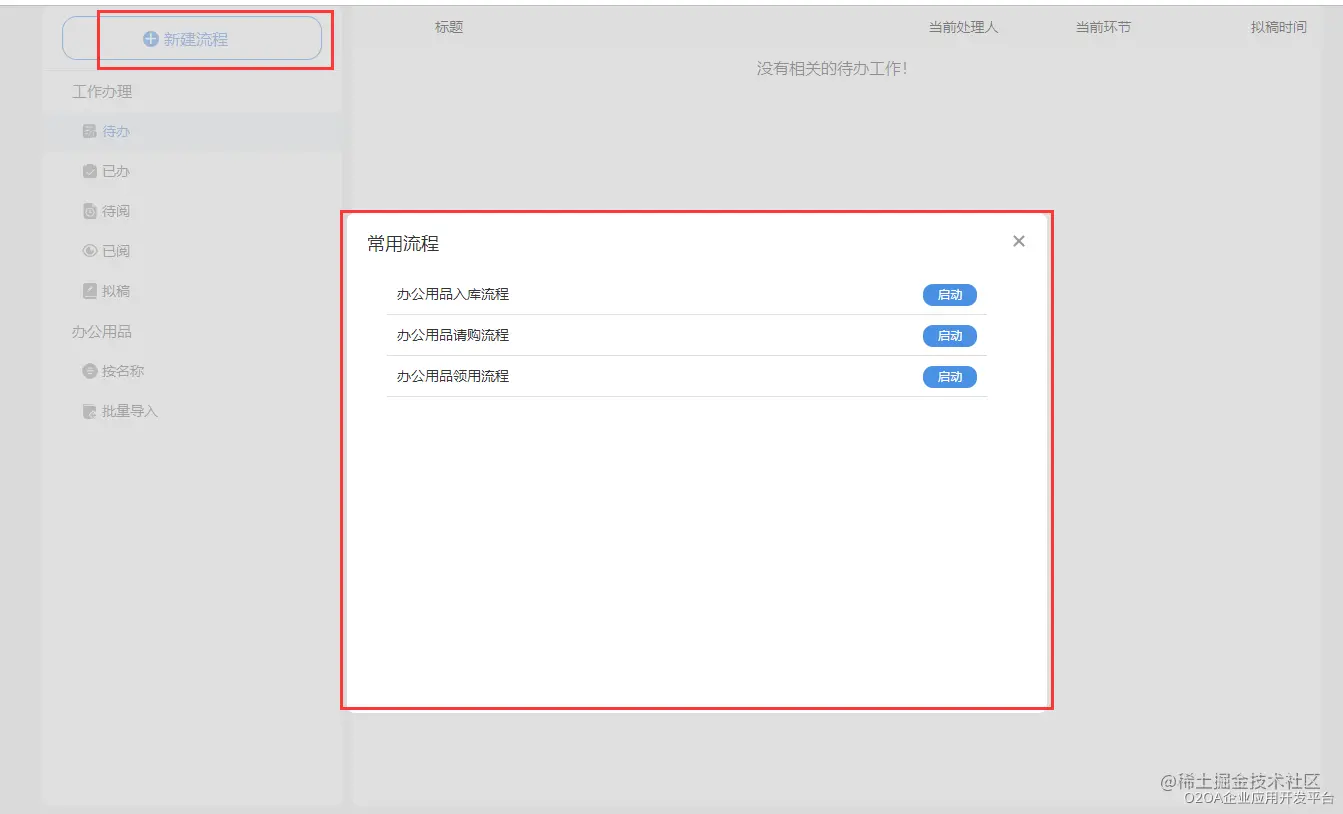Click the 办公用品入库流程 row text
This screenshot has height=814, width=1343.
pyautogui.click(x=453, y=294)
